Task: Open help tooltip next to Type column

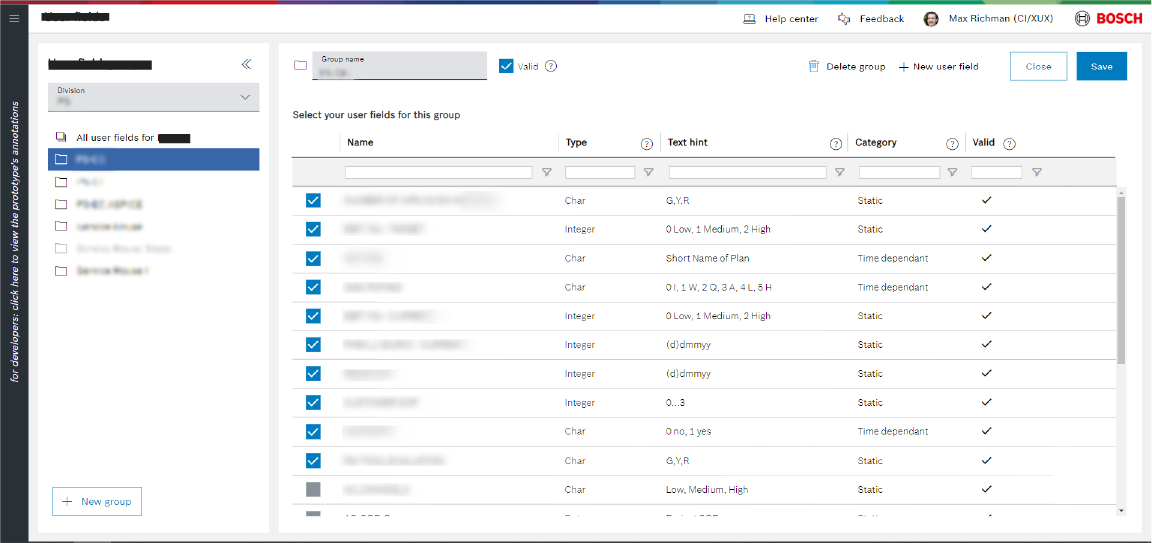Action: pos(646,144)
